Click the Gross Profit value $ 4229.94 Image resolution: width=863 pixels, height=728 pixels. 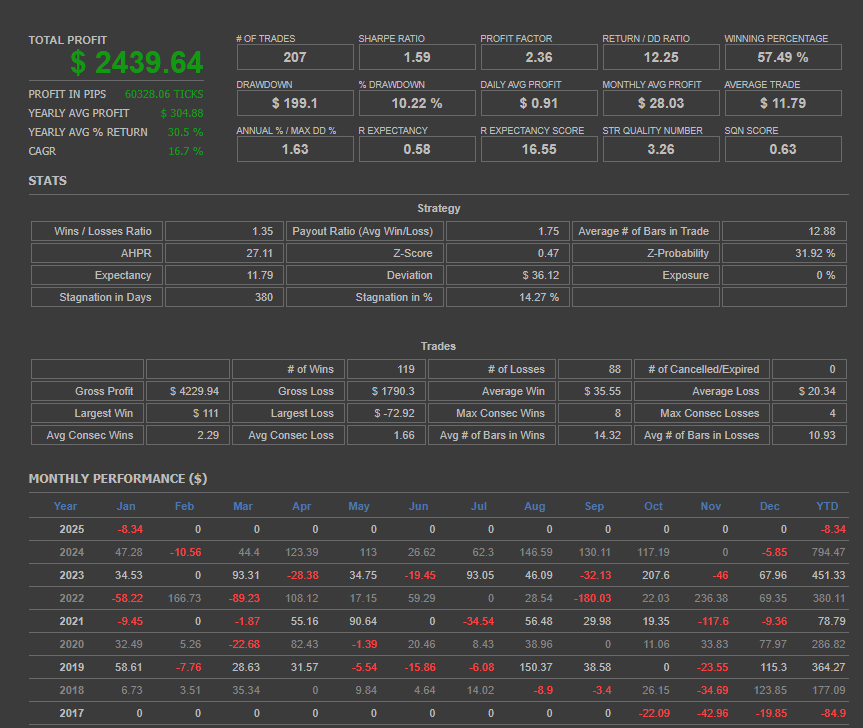pyautogui.click(x=194, y=391)
